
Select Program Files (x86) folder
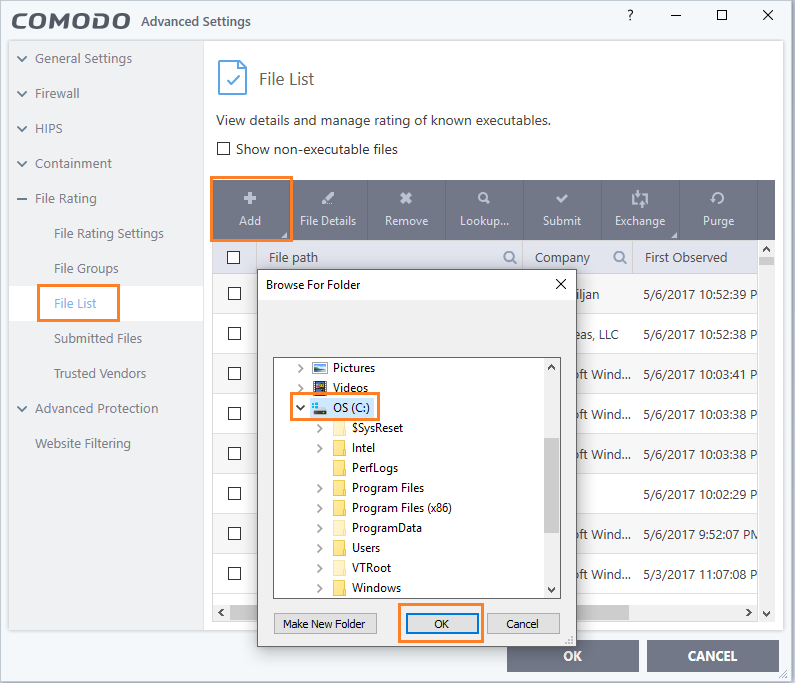[x=402, y=508]
